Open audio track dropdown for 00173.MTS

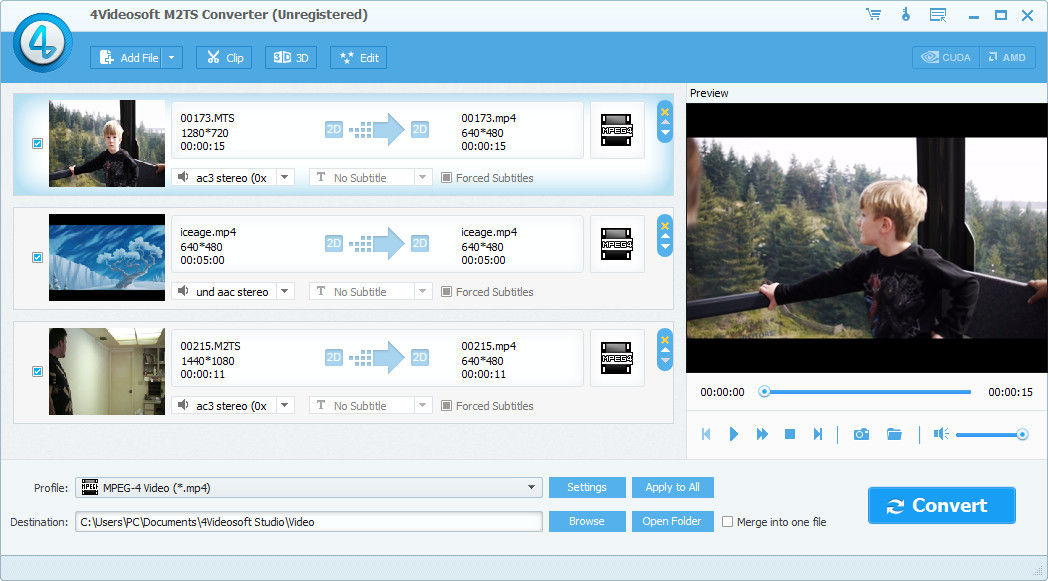[285, 177]
